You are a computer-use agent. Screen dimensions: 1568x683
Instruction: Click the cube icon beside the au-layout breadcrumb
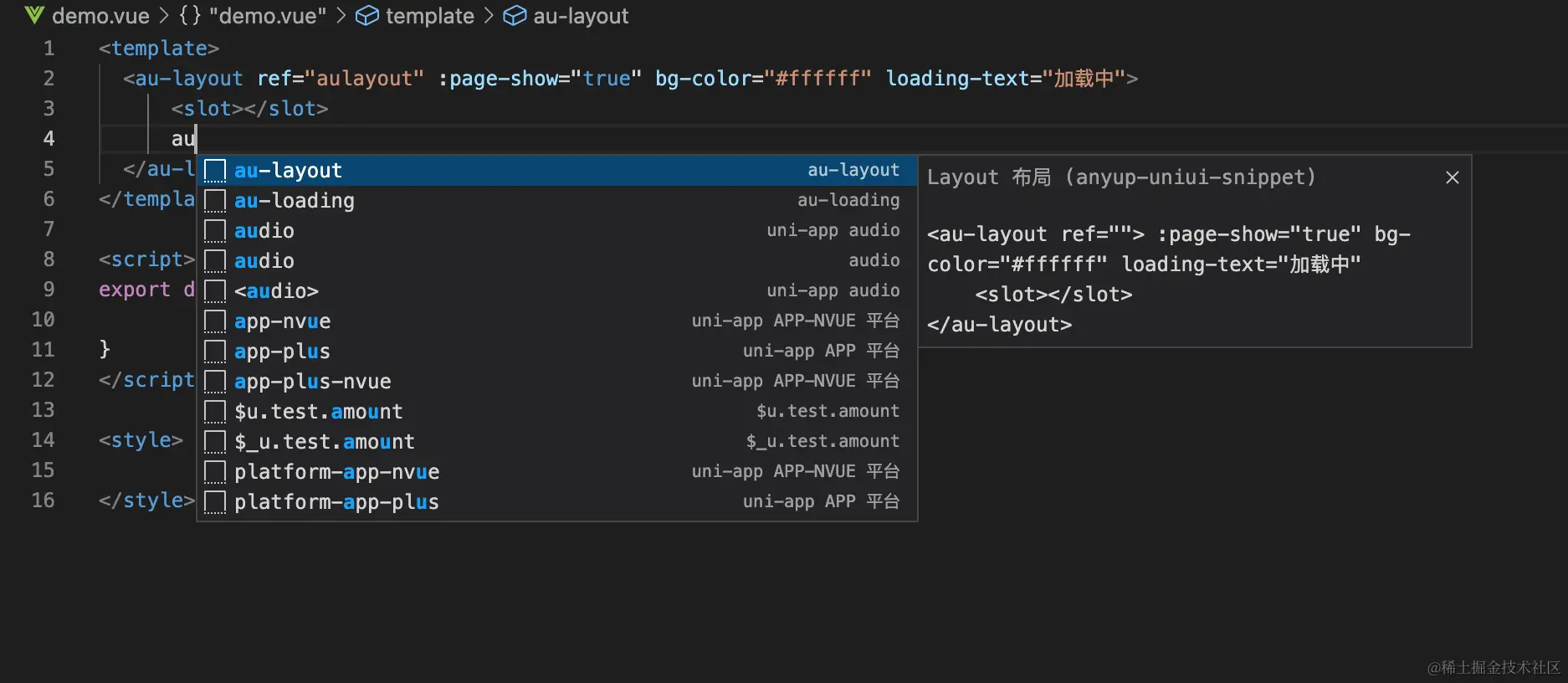coord(515,15)
